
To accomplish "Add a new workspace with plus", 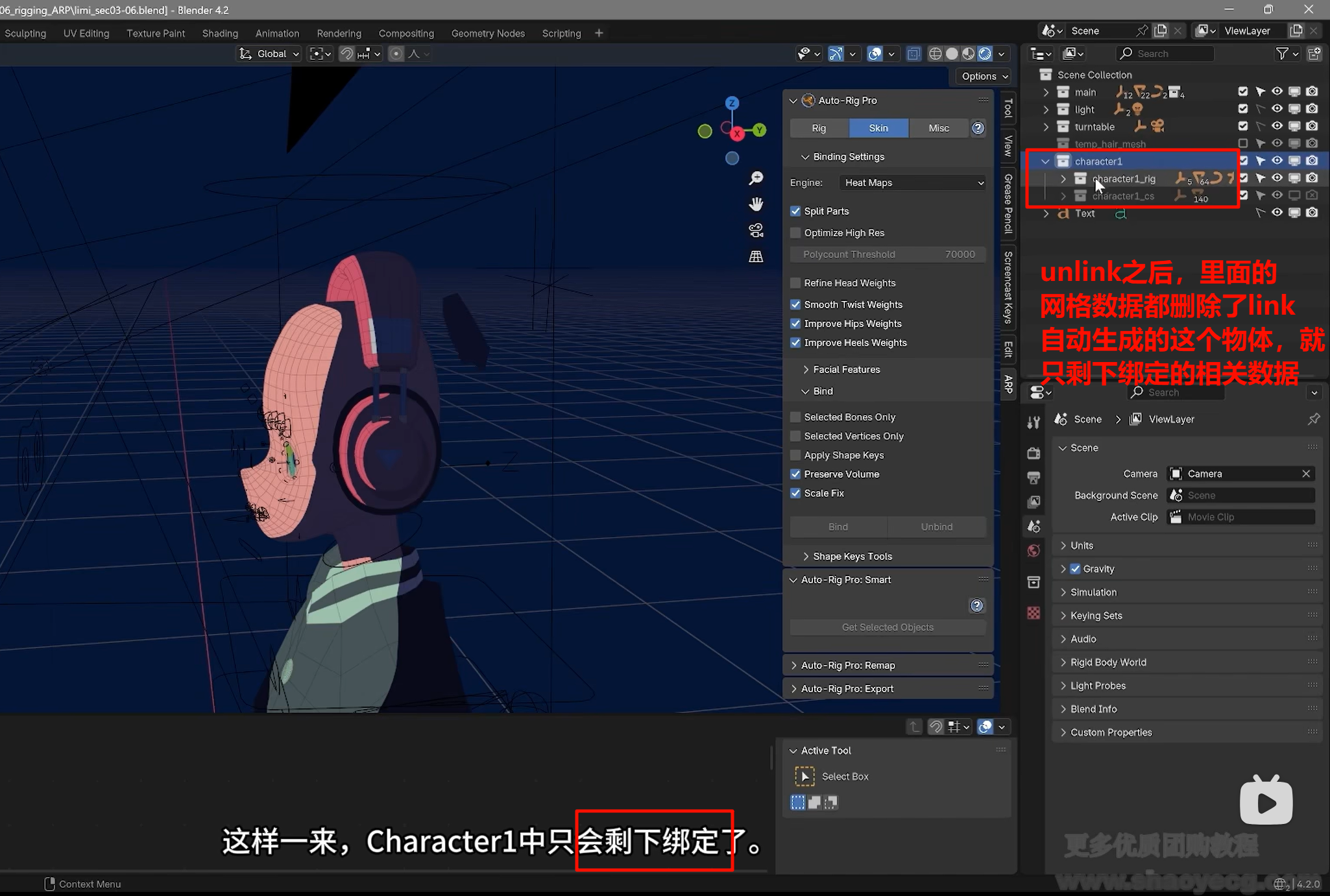I will tap(599, 33).
